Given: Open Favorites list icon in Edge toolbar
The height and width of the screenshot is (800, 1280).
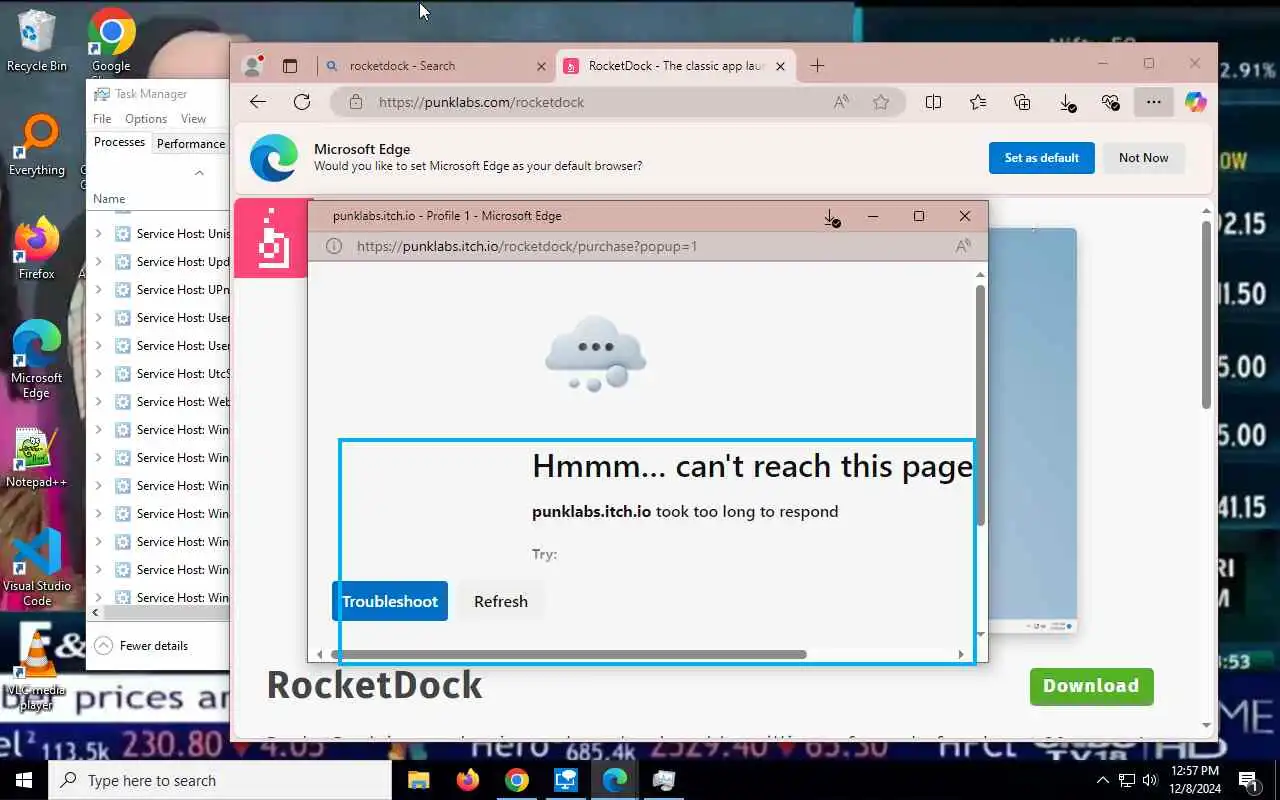Looking at the screenshot, I should 978,102.
